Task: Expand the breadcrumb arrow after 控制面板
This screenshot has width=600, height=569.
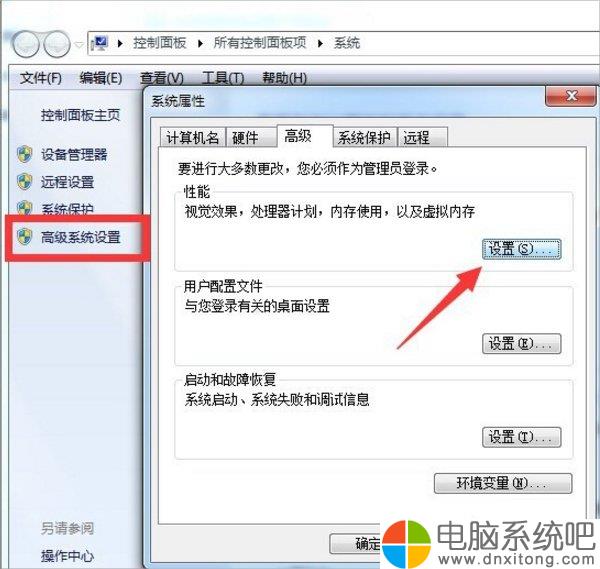Action: [x=200, y=44]
